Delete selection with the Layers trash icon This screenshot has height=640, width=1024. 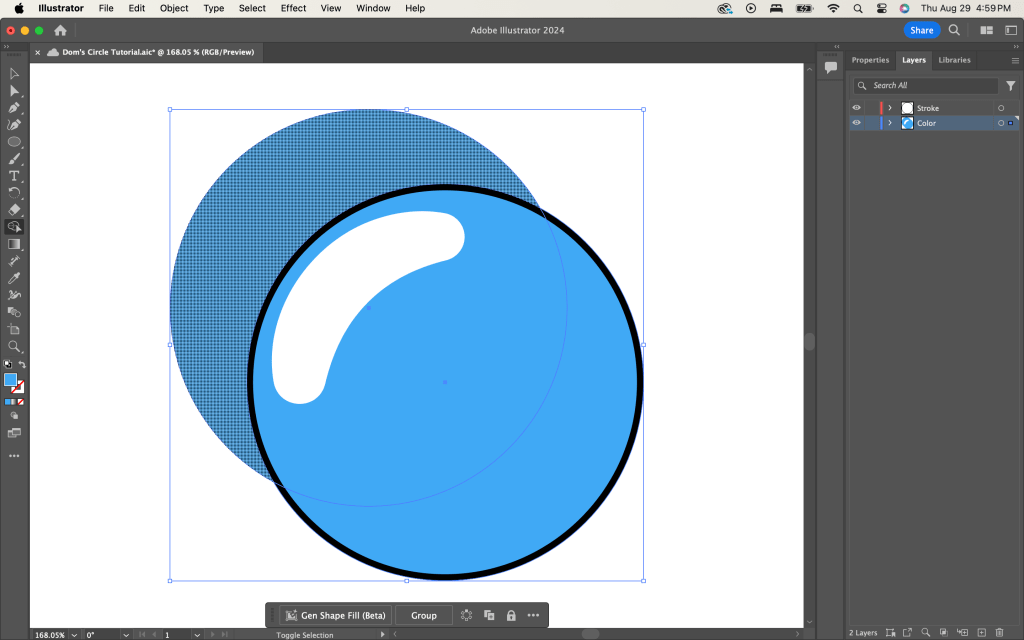999,632
